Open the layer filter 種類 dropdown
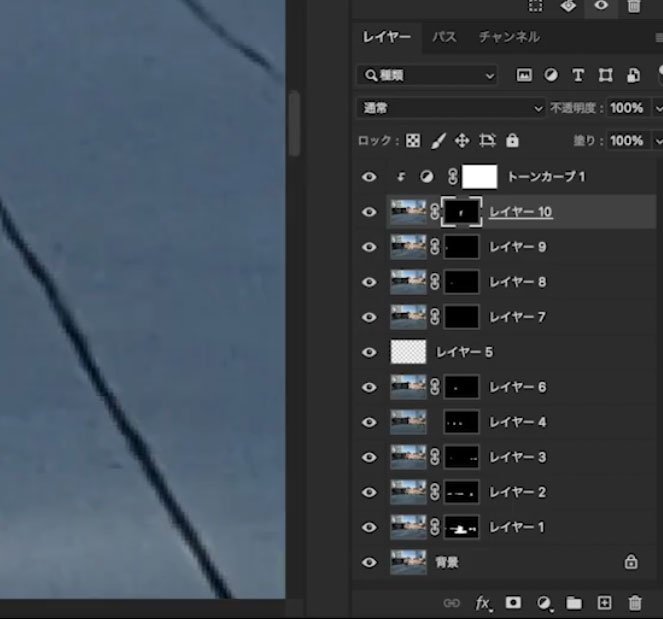This screenshot has height=619, width=663. pyautogui.click(x=427, y=75)
